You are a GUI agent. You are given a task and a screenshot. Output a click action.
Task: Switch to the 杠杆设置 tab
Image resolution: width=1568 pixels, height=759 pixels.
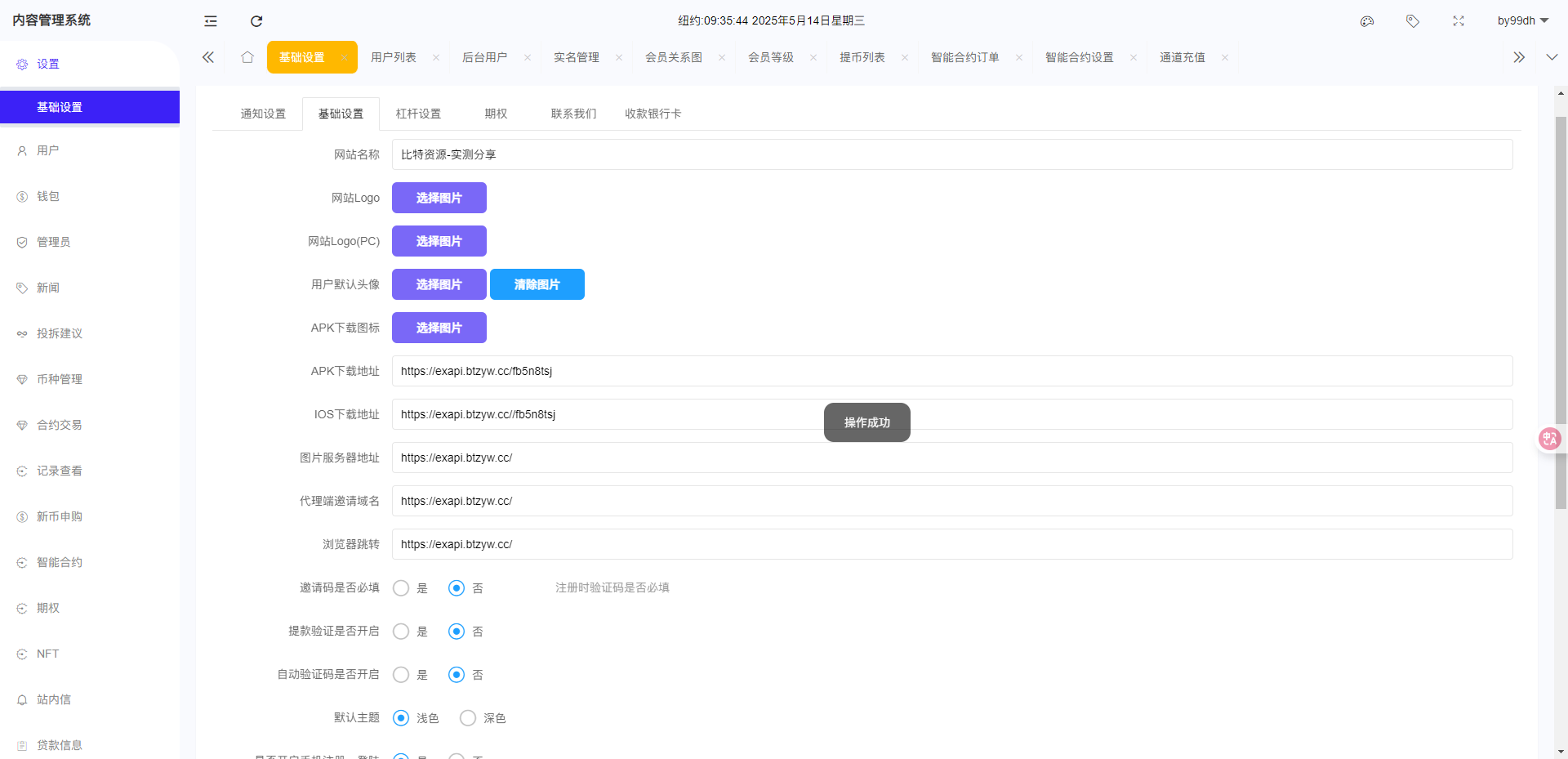point(418,114)
